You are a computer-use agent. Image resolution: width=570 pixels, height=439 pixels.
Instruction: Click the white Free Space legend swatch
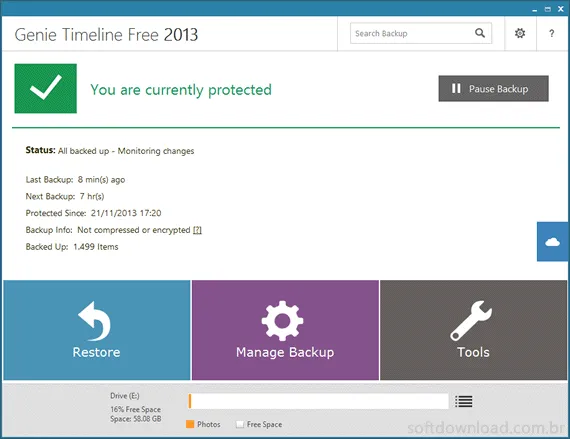(x=240, y=424)
